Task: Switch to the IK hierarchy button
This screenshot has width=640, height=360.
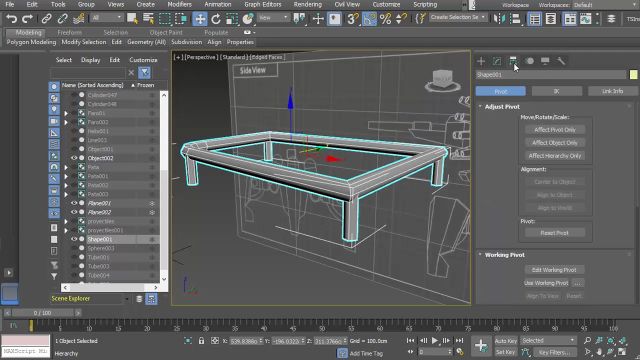Action: coord(557,91)
